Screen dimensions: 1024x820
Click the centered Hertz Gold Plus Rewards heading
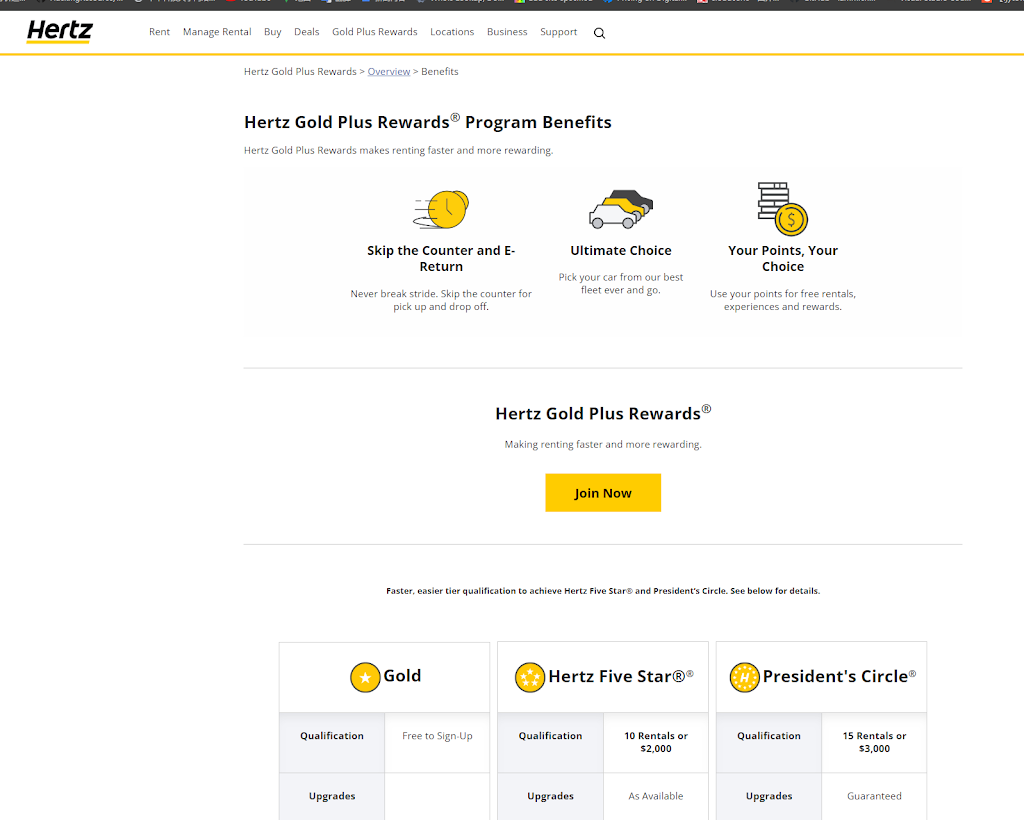[x=603, y=413]
